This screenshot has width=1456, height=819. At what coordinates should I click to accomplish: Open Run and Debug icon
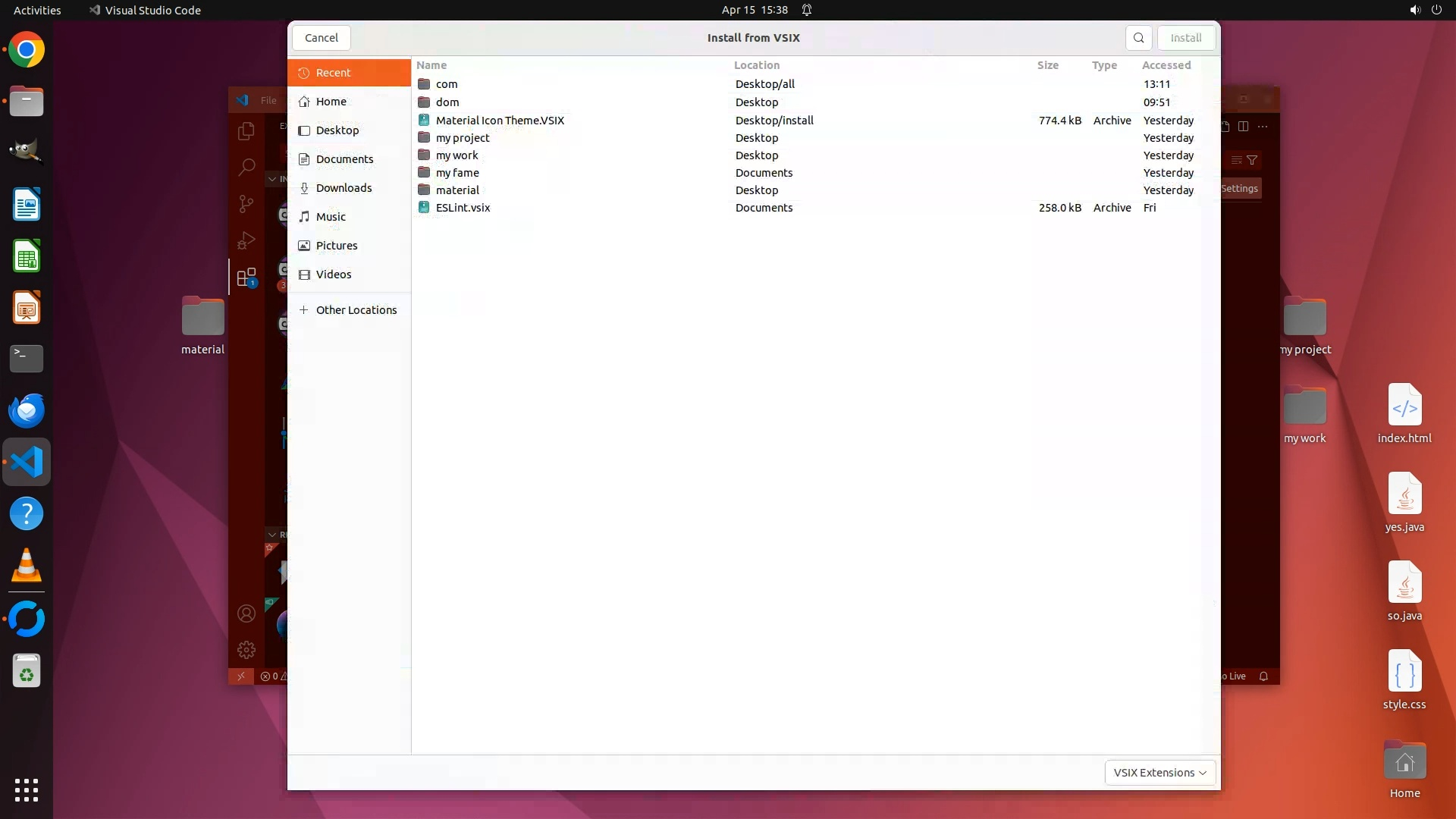tap(246, 240)
